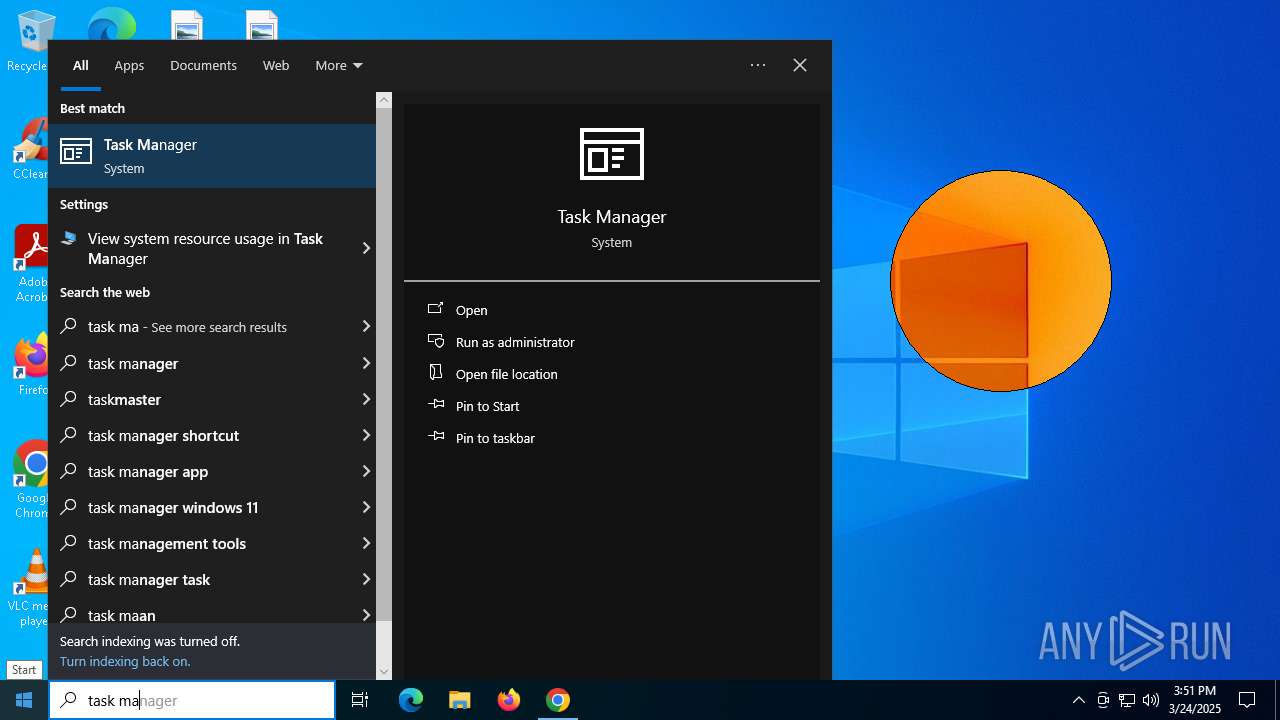This screenshot has height=720, width=1280.
Task: Click the large Task Manager preview icon
Action: pyautogui.click(x=612, y=154)
